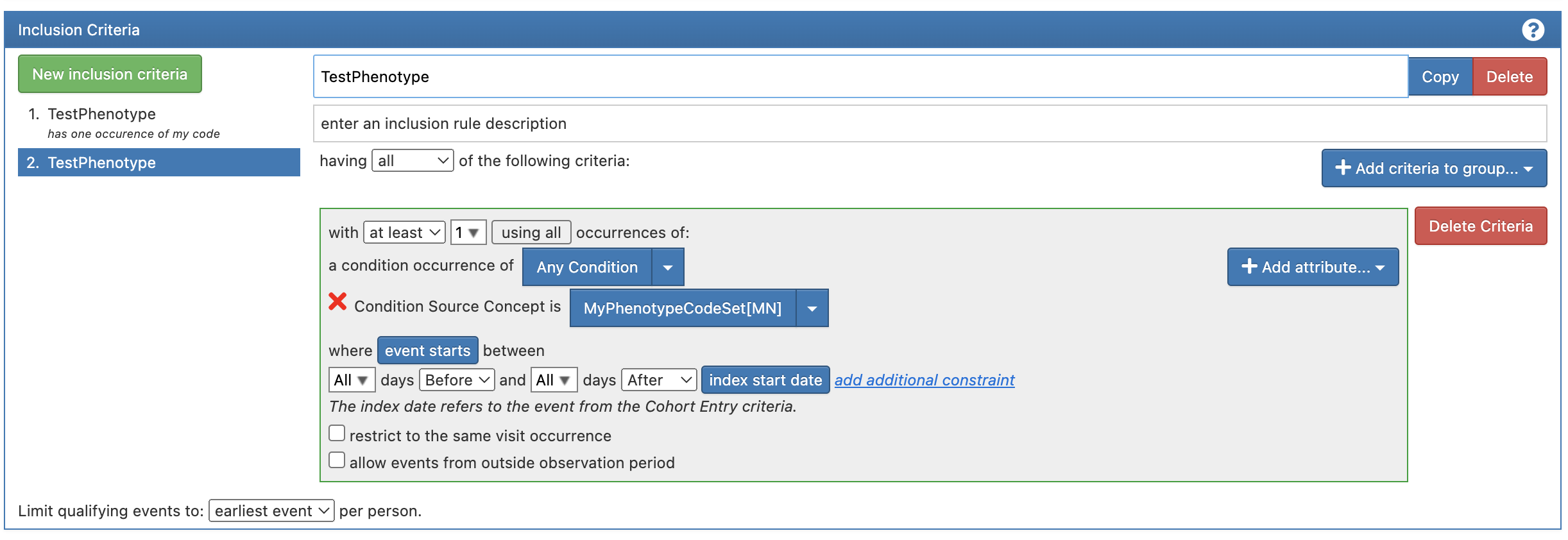Screen dimensions: 1568x540
Task: Toggle the 'using all' occurrences button
Action: pyautogui.click(x=531, y=232)
